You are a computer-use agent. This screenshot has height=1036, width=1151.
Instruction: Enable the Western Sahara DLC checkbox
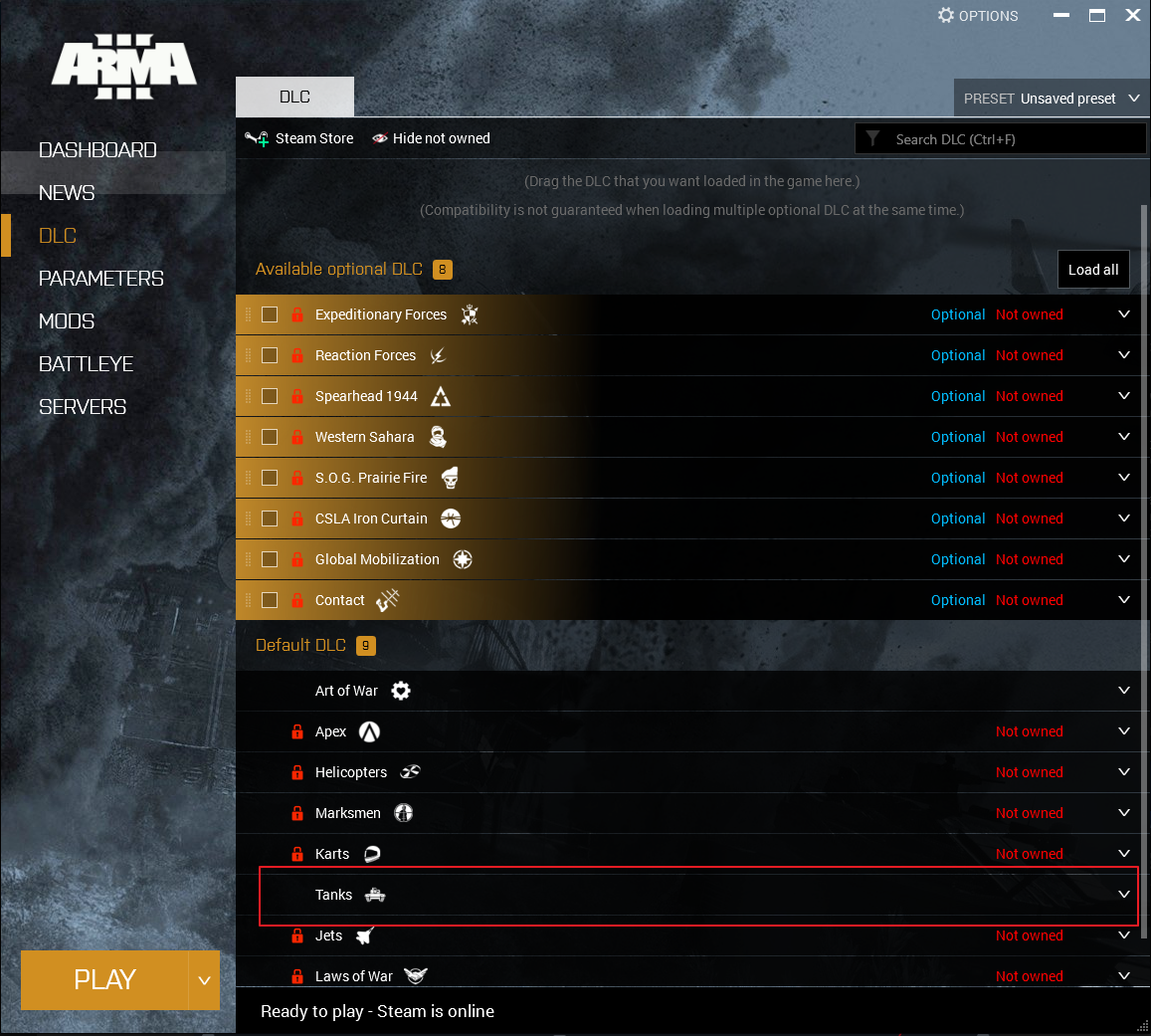pyautogui.click(x=270, y=437)
